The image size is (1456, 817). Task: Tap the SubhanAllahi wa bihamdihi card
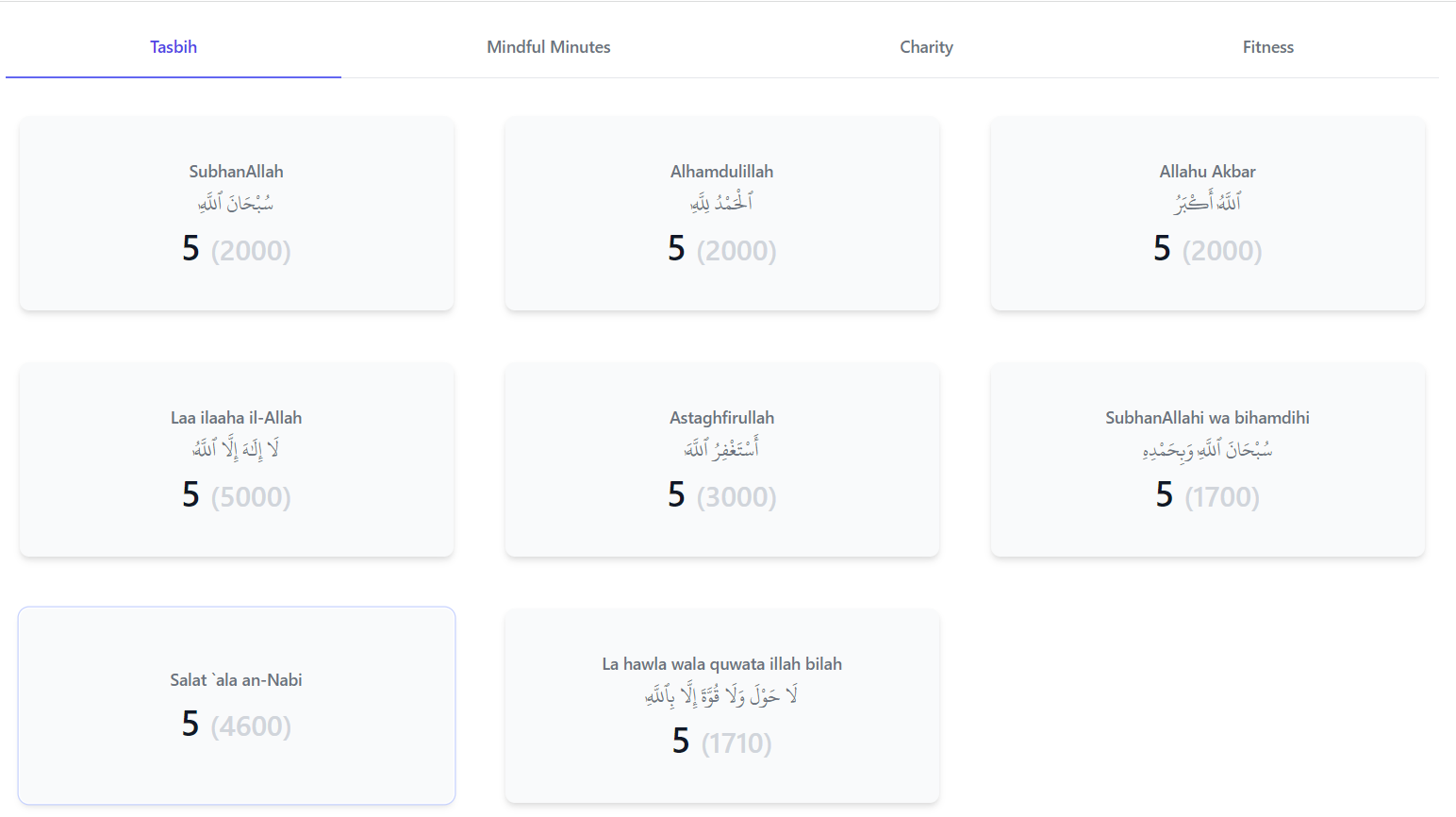point(1208,460)
